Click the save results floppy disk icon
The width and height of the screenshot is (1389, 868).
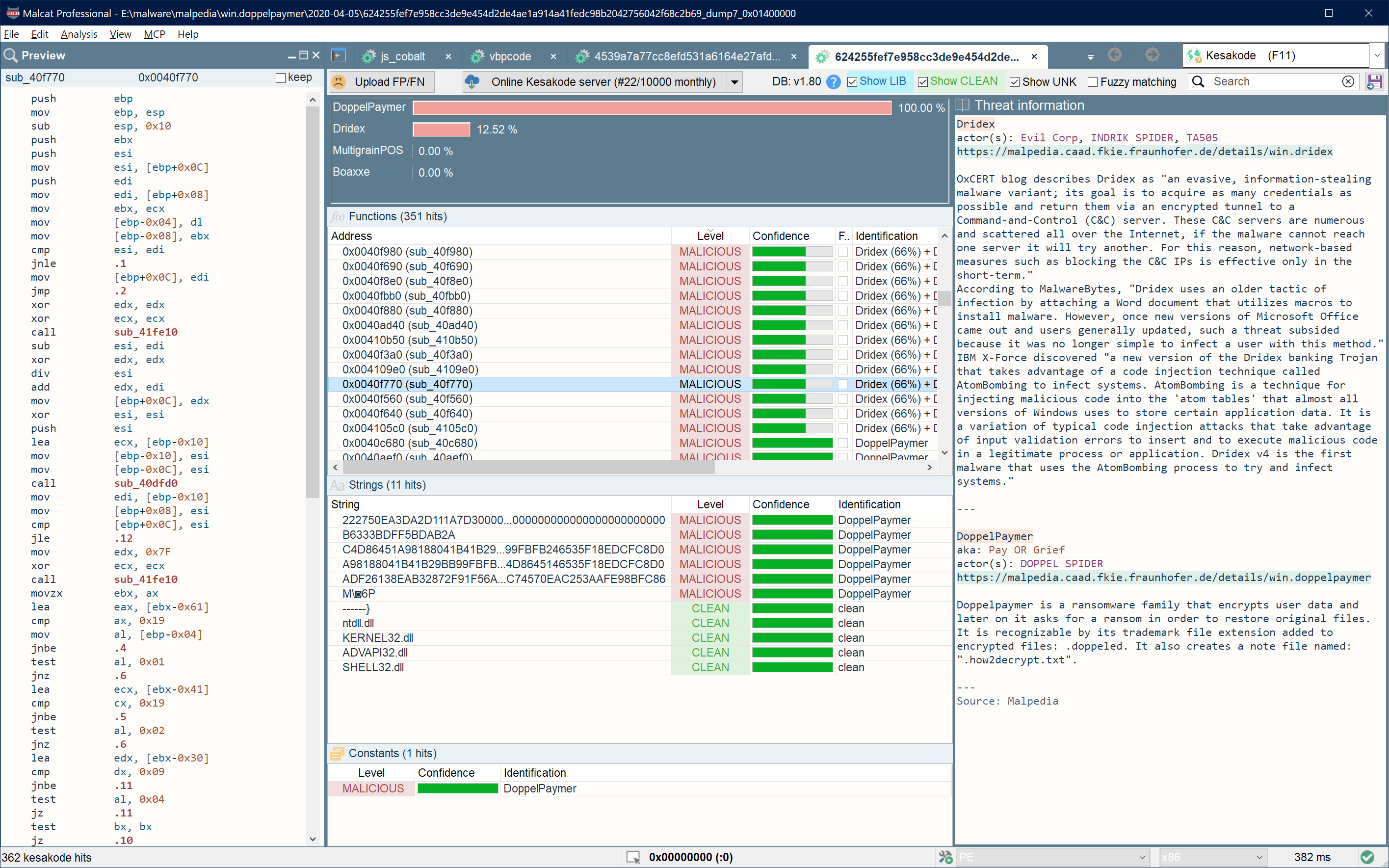[x=1374, y=81]
